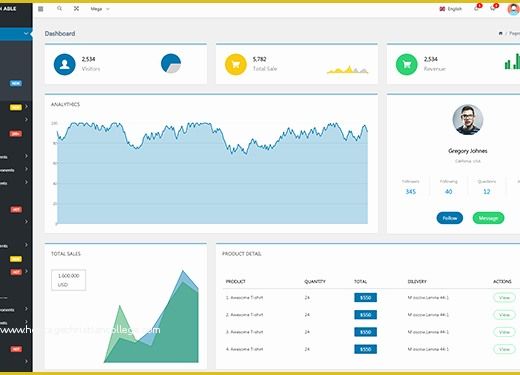Click the Followers count 345
Screen dimensions: 520x375
point(411,192)
